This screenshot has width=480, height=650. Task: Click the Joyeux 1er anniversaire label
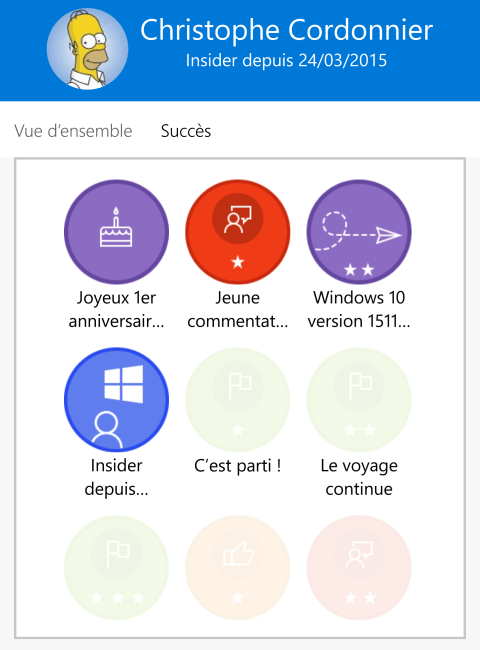(x=116, y=309)
